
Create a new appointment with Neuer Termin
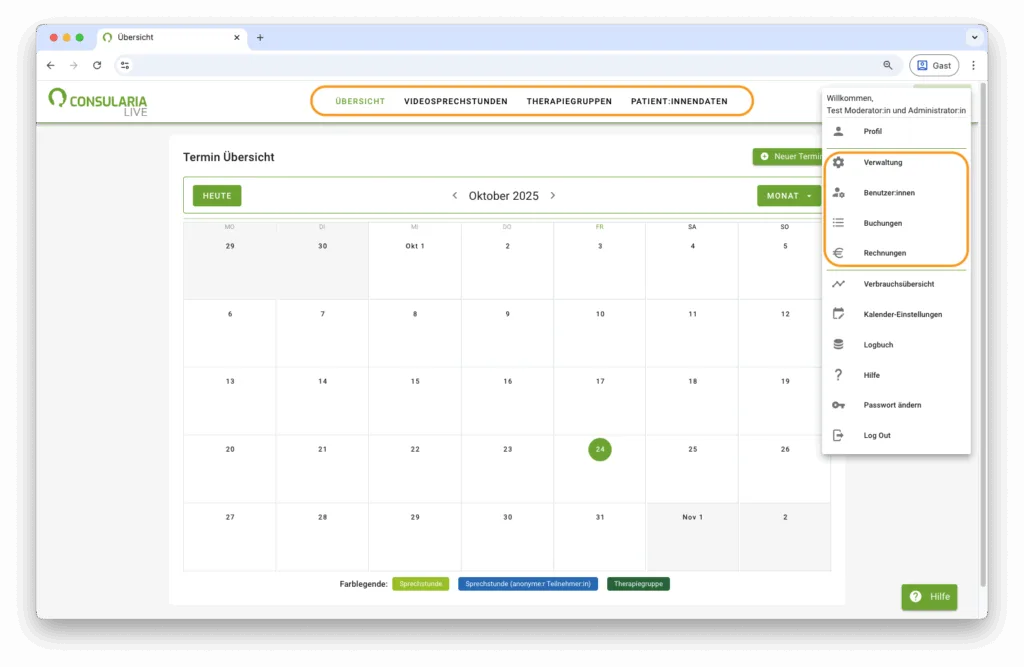pos(788,157)
